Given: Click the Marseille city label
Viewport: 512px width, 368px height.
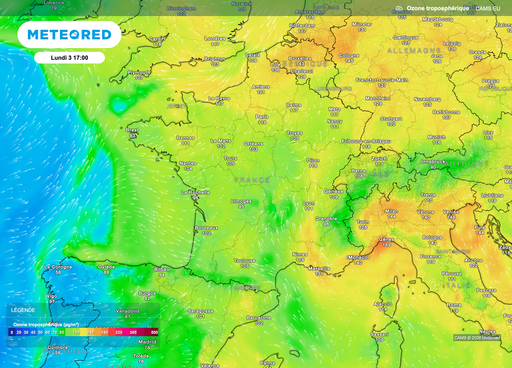Looking at the screenshot, I should 319,268.
